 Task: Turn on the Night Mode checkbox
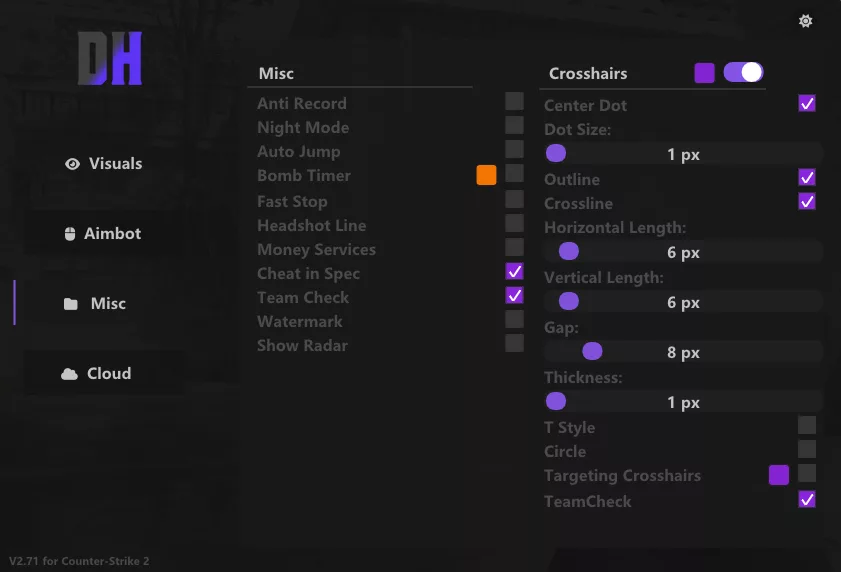pyautogui.click(x=514, y=125)
